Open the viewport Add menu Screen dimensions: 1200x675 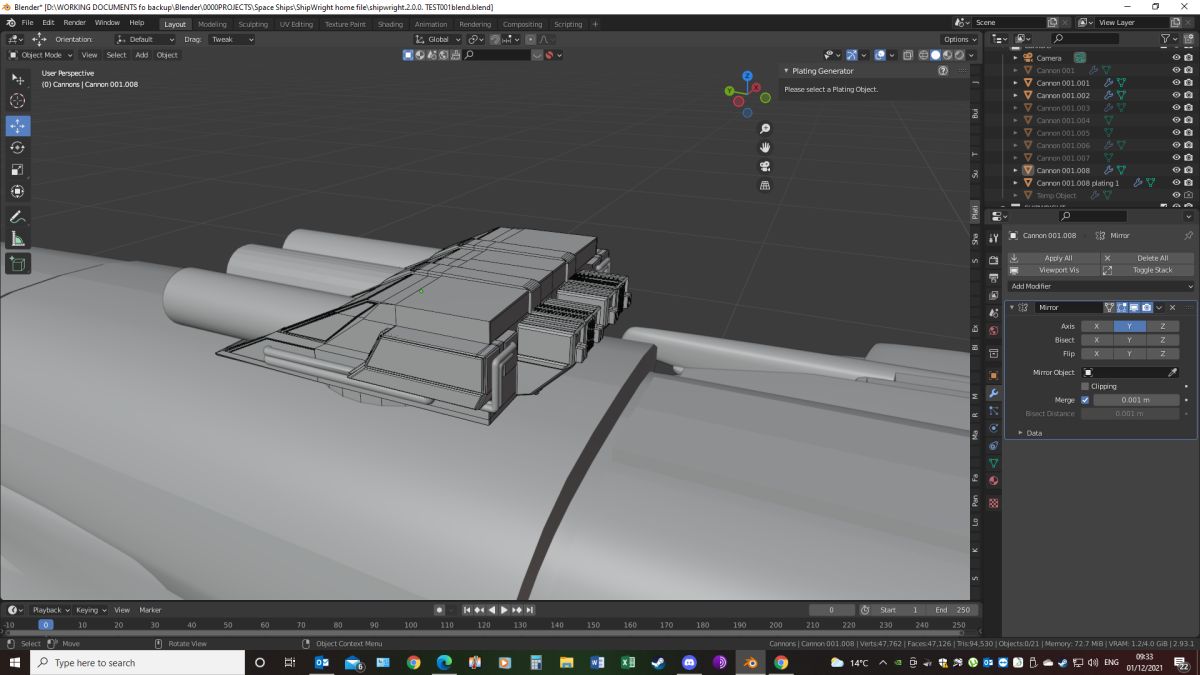coord(142,55)
